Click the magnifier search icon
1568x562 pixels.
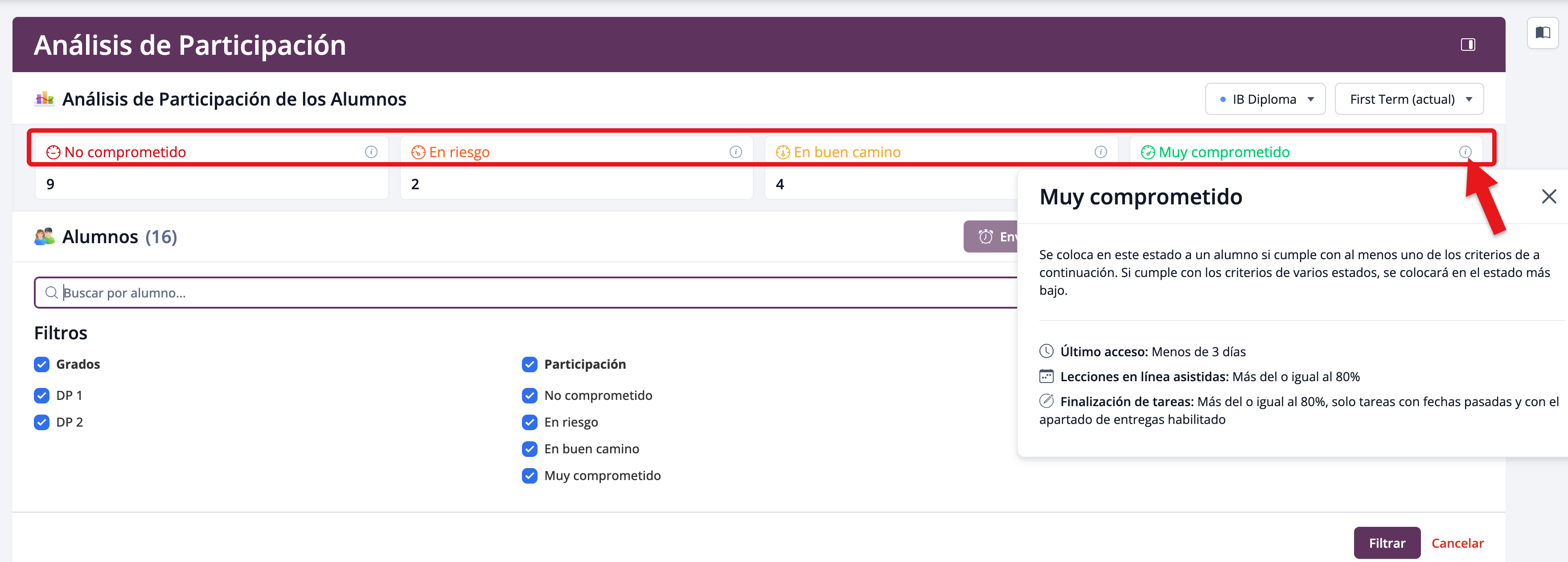click(52, 293)
